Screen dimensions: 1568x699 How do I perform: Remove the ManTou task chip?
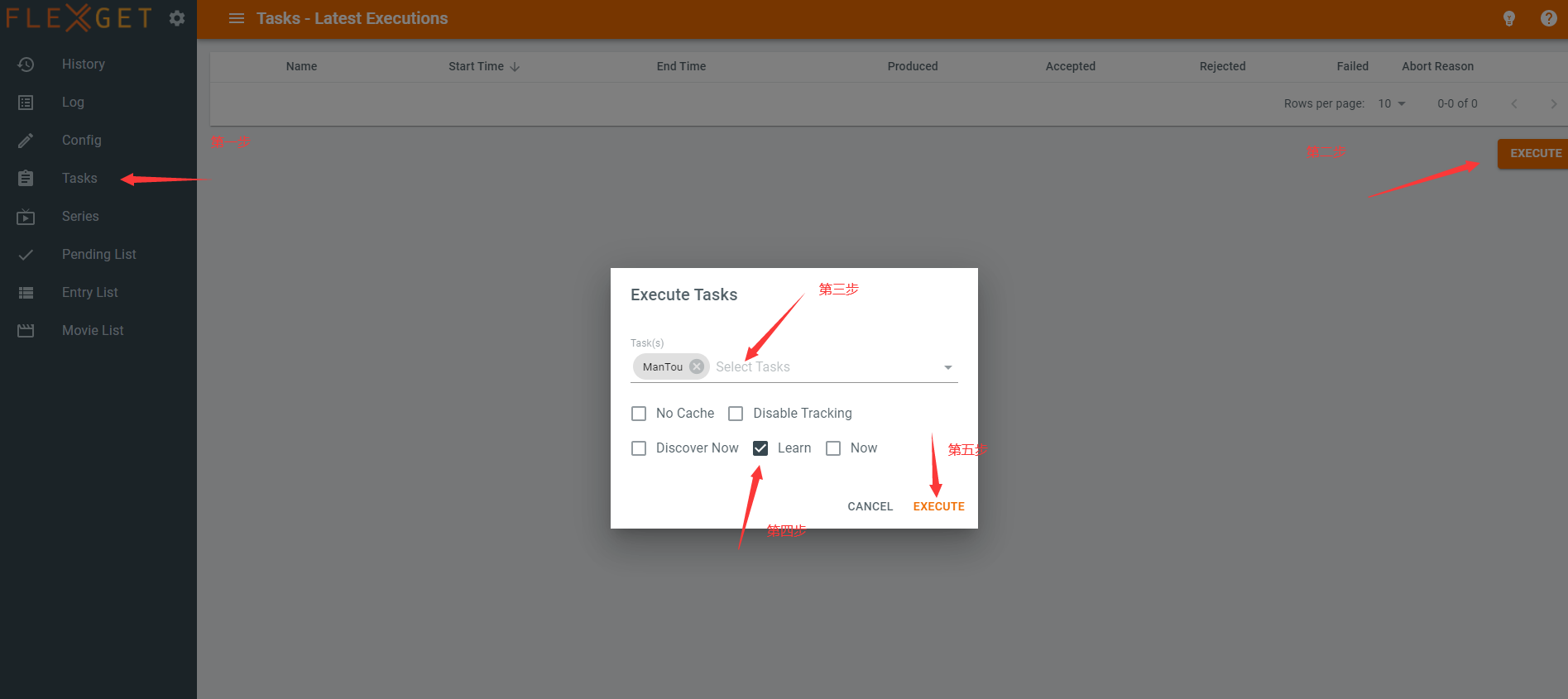[697, 366]
